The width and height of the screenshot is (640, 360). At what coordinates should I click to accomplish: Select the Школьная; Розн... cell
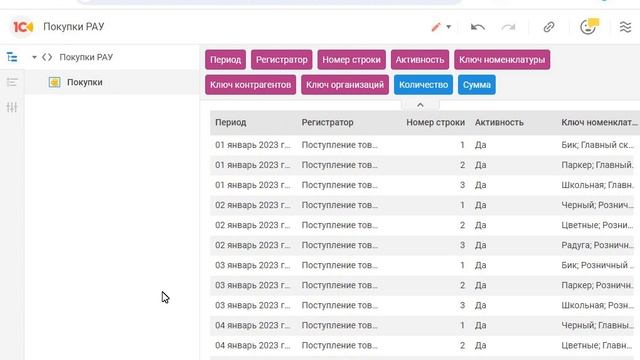(597, 305)
